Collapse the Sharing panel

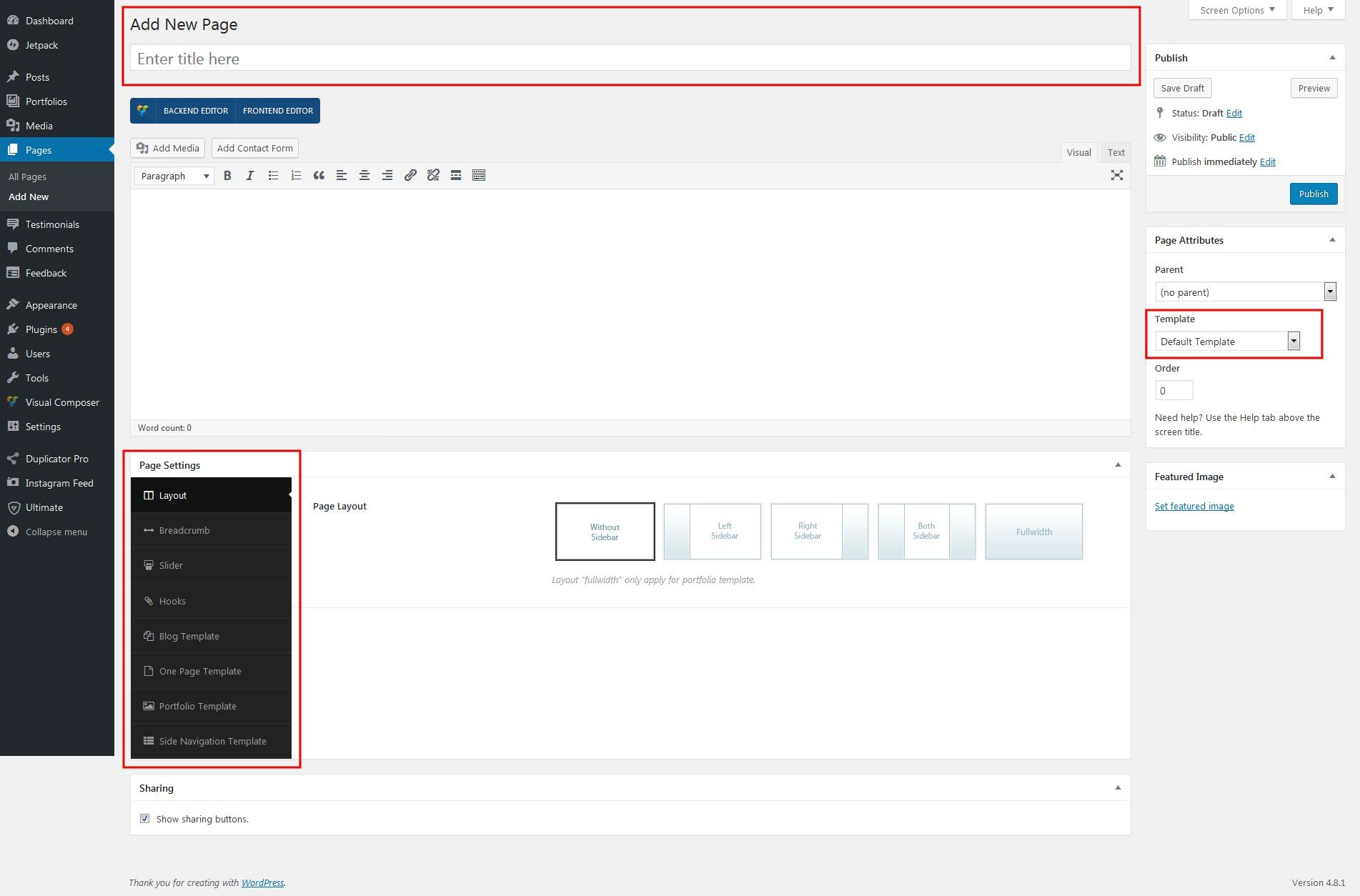tap(1118, 788)
